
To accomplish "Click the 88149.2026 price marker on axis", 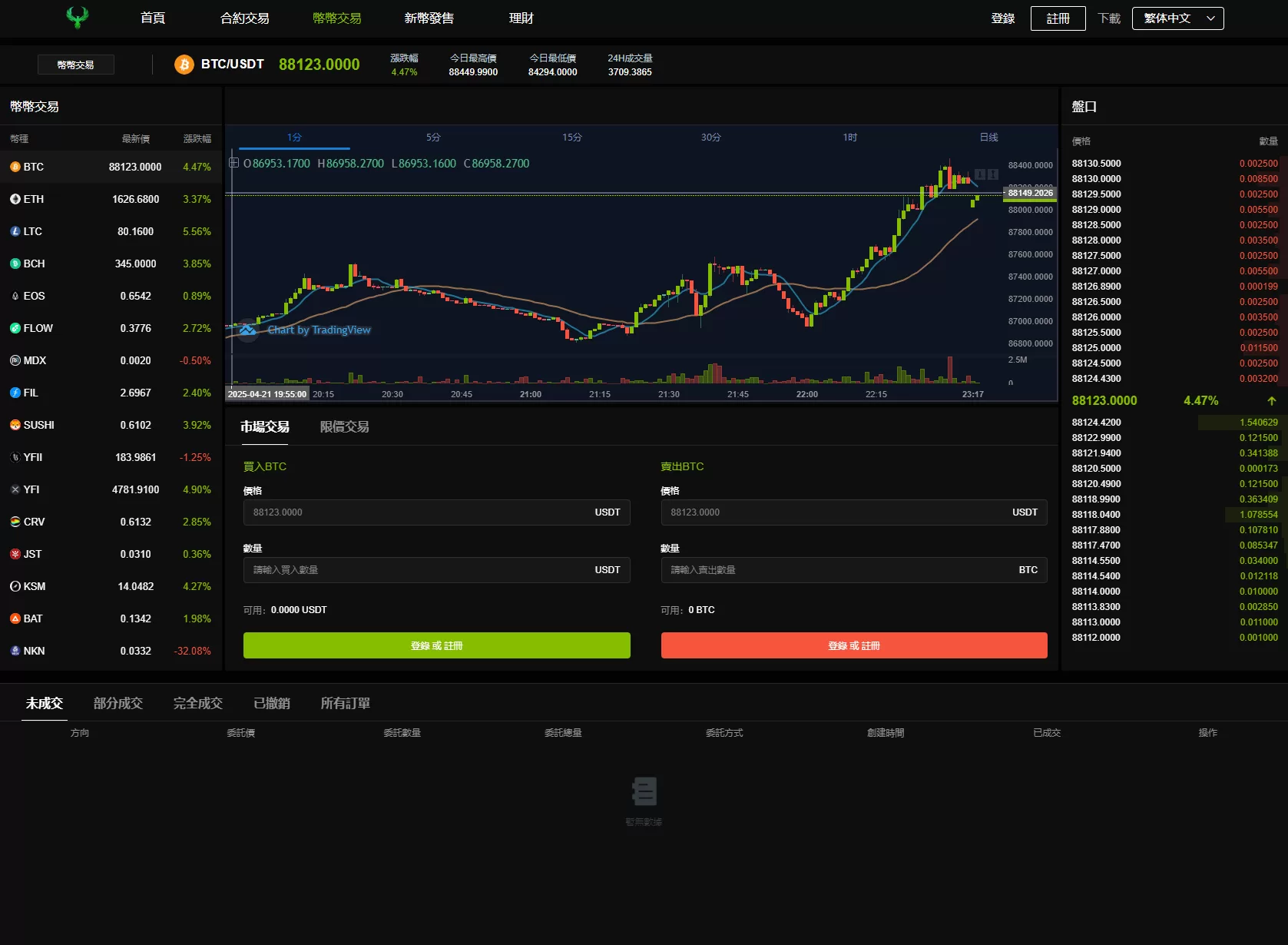I will click(x=1030, y=193).
